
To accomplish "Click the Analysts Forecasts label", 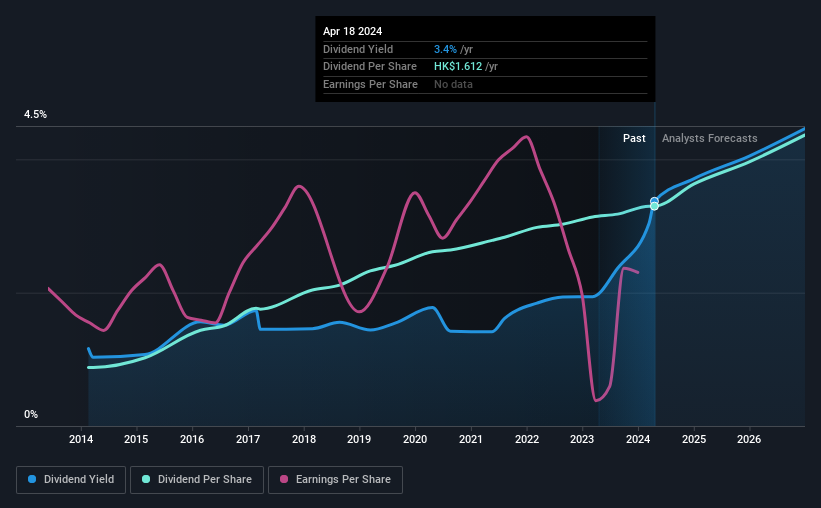I will coord(709,138).
